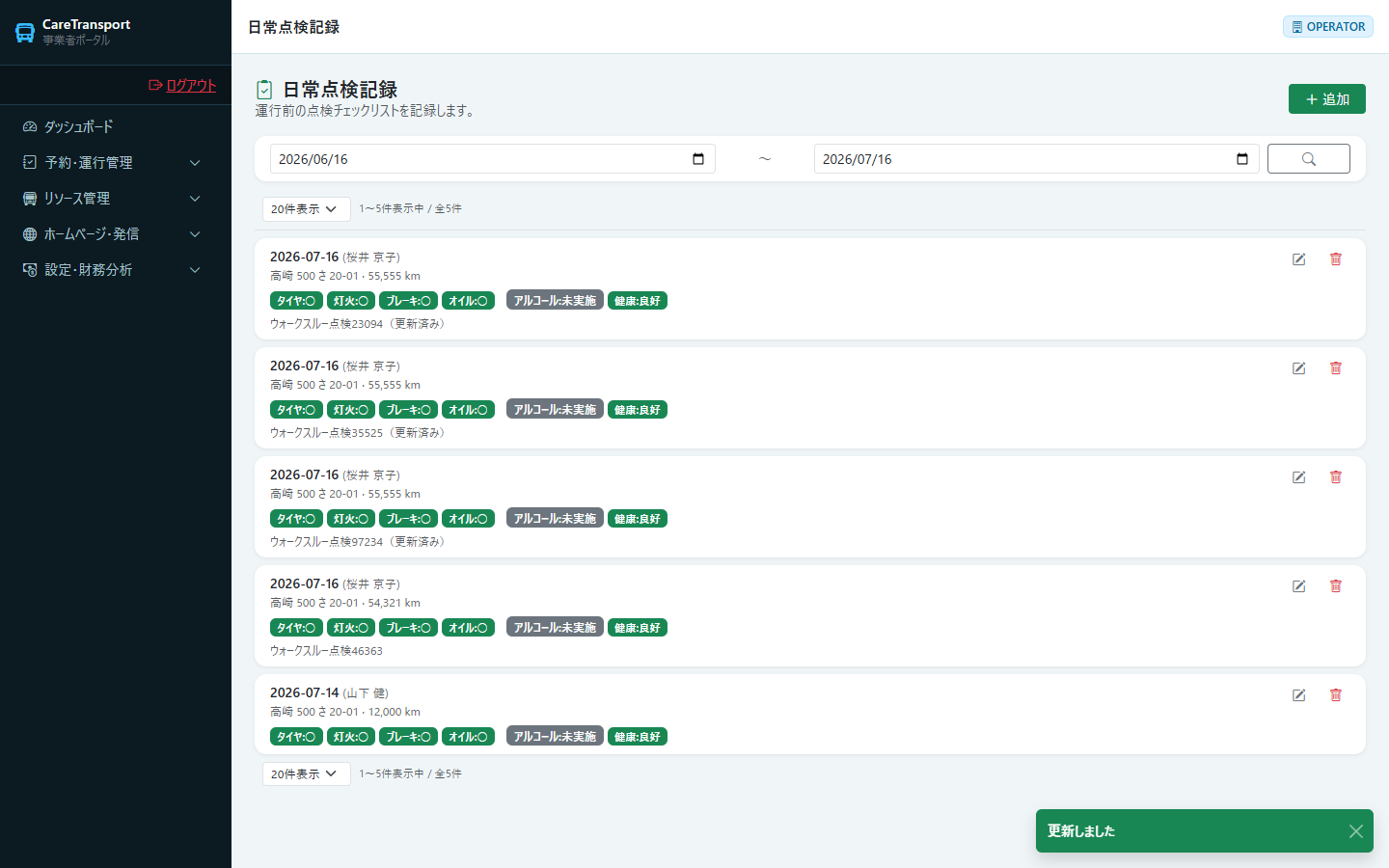Delete the 点検97234 inspection record
The image size is (1389, 868).
pyautogui.click(x=1336, y=477)
